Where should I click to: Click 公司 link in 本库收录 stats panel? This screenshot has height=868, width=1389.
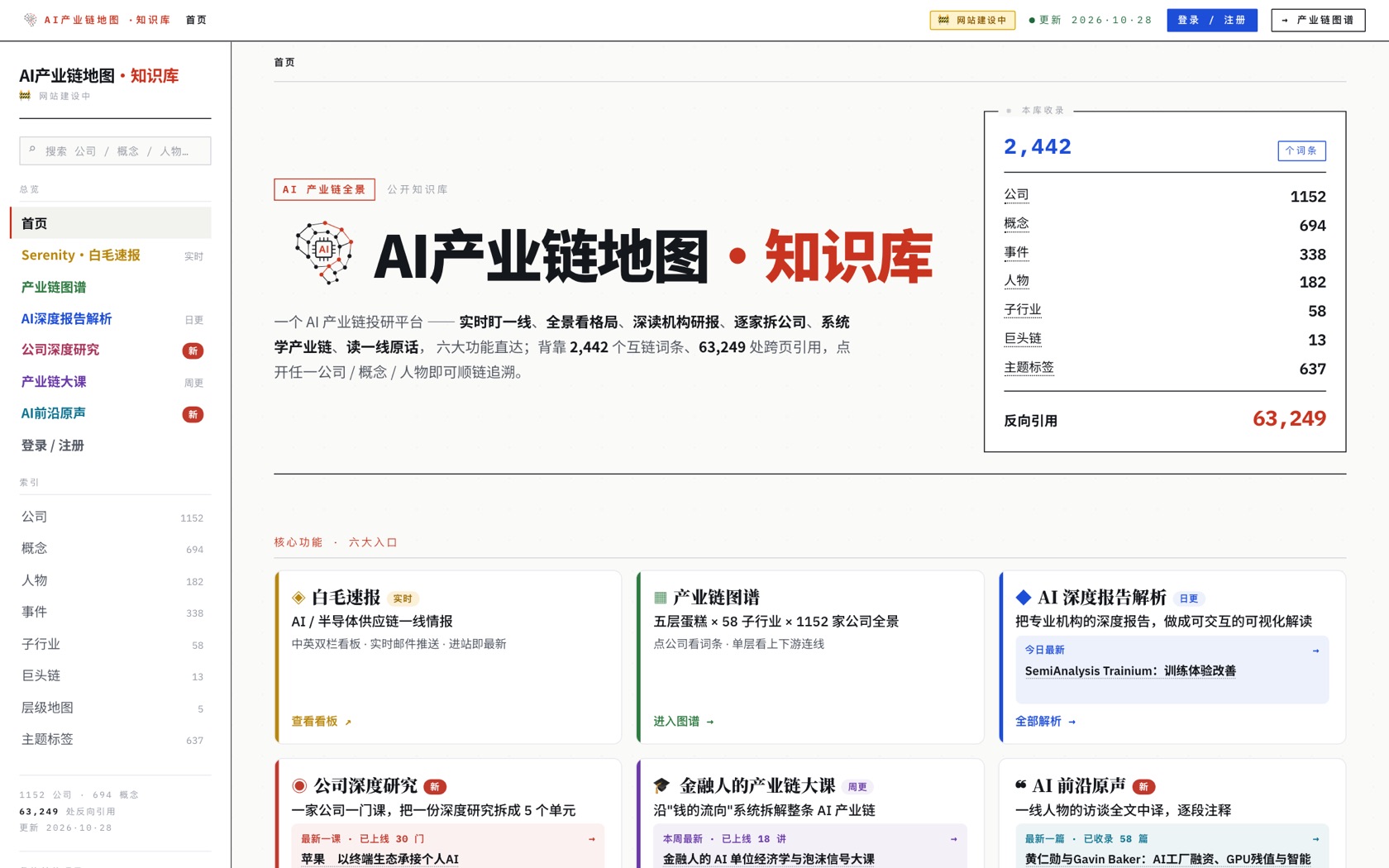tap(1016, 195)
